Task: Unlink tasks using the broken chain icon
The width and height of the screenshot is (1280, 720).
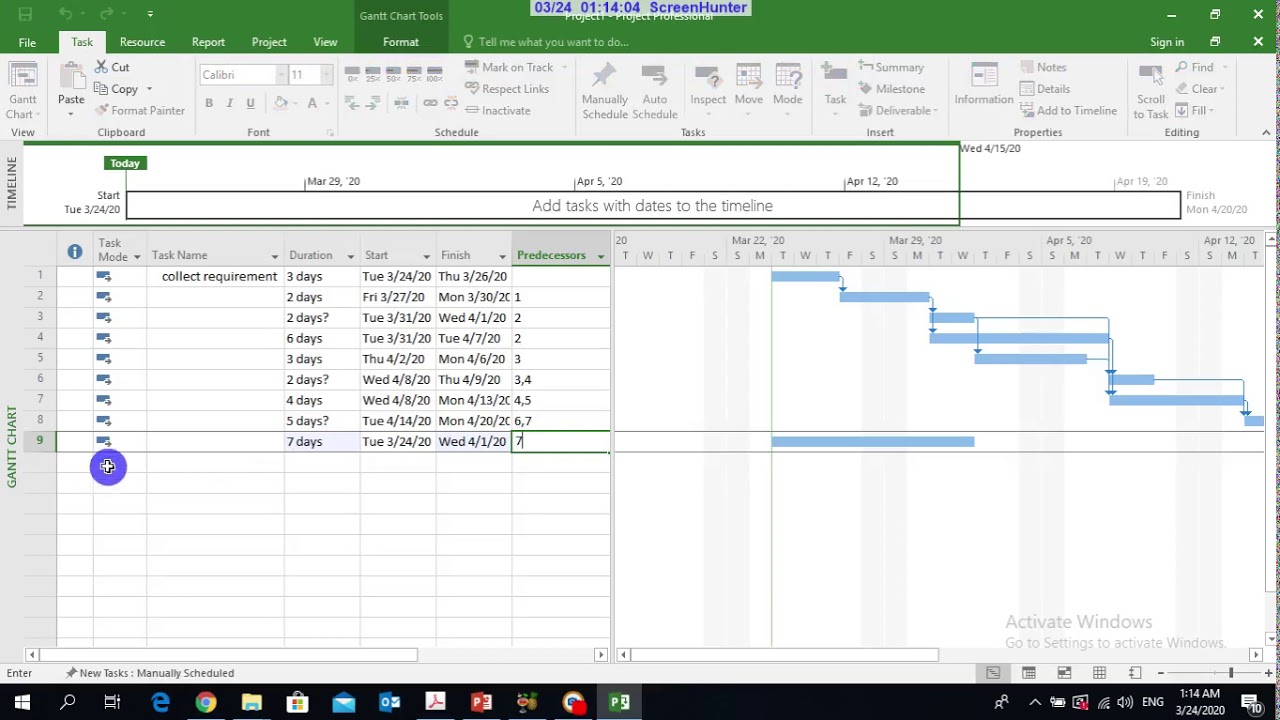Action: (450, 103)
